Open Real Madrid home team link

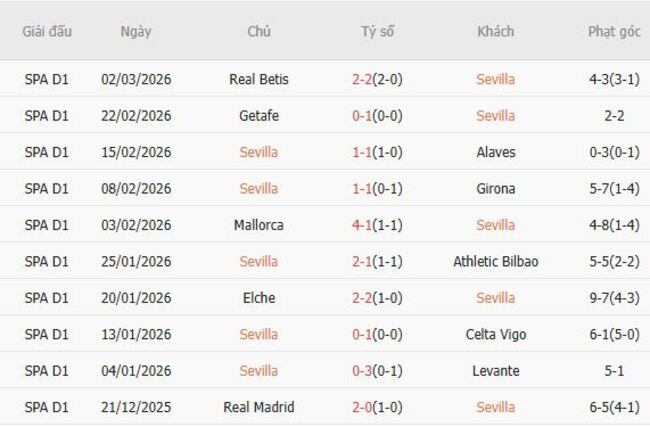(258, 407)
